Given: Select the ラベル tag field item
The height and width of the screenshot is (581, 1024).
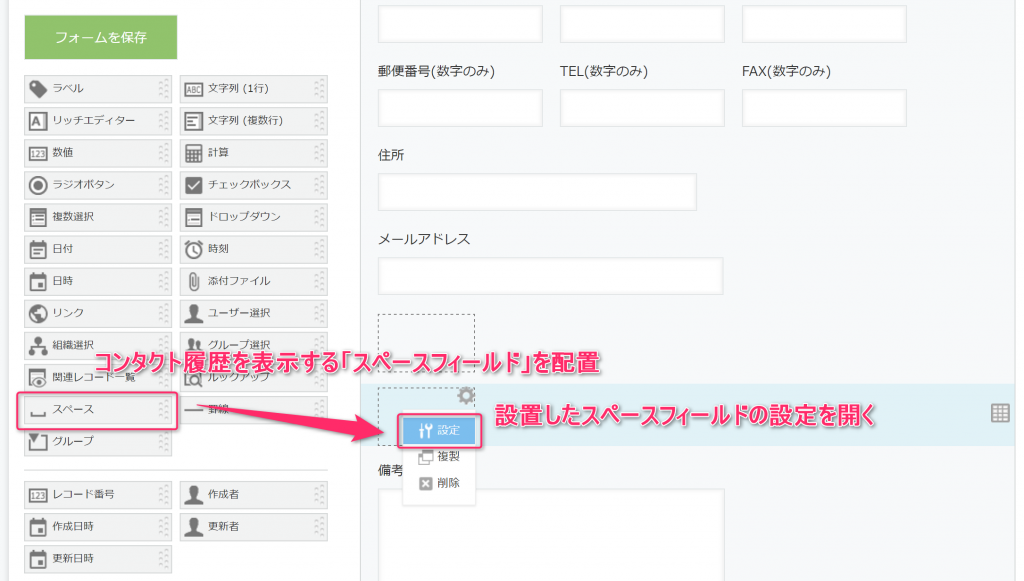Looking at the screenshot, I should click(x=98, y=89).
